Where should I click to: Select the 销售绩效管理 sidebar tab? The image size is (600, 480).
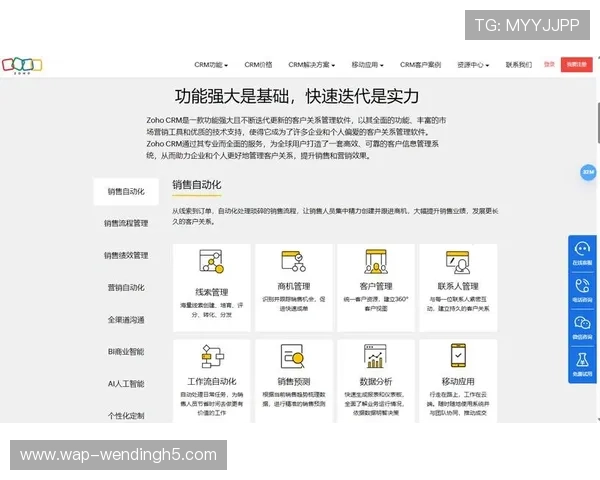click(126, 255)
